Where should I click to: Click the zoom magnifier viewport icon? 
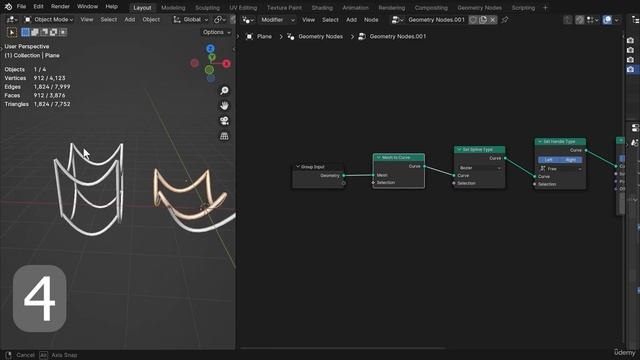[x=224, y=91]
